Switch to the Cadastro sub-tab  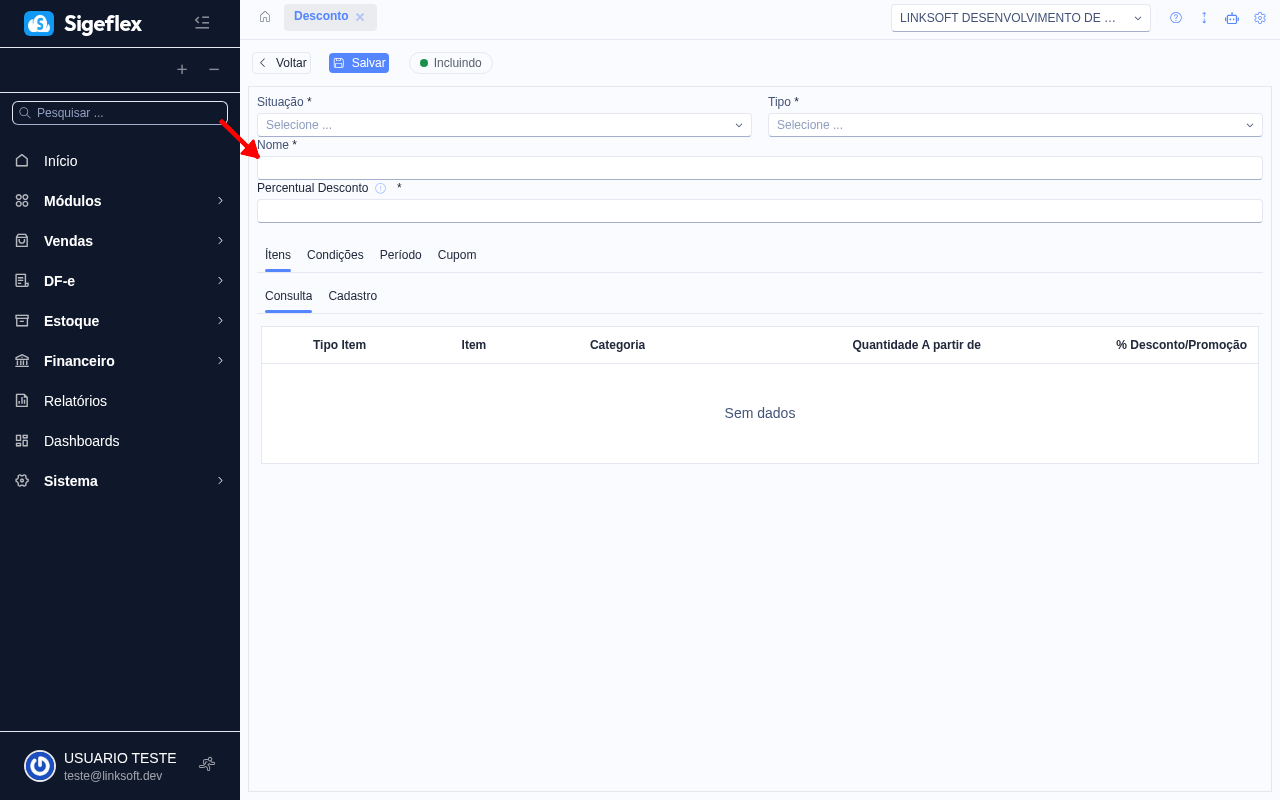point(352,296)
